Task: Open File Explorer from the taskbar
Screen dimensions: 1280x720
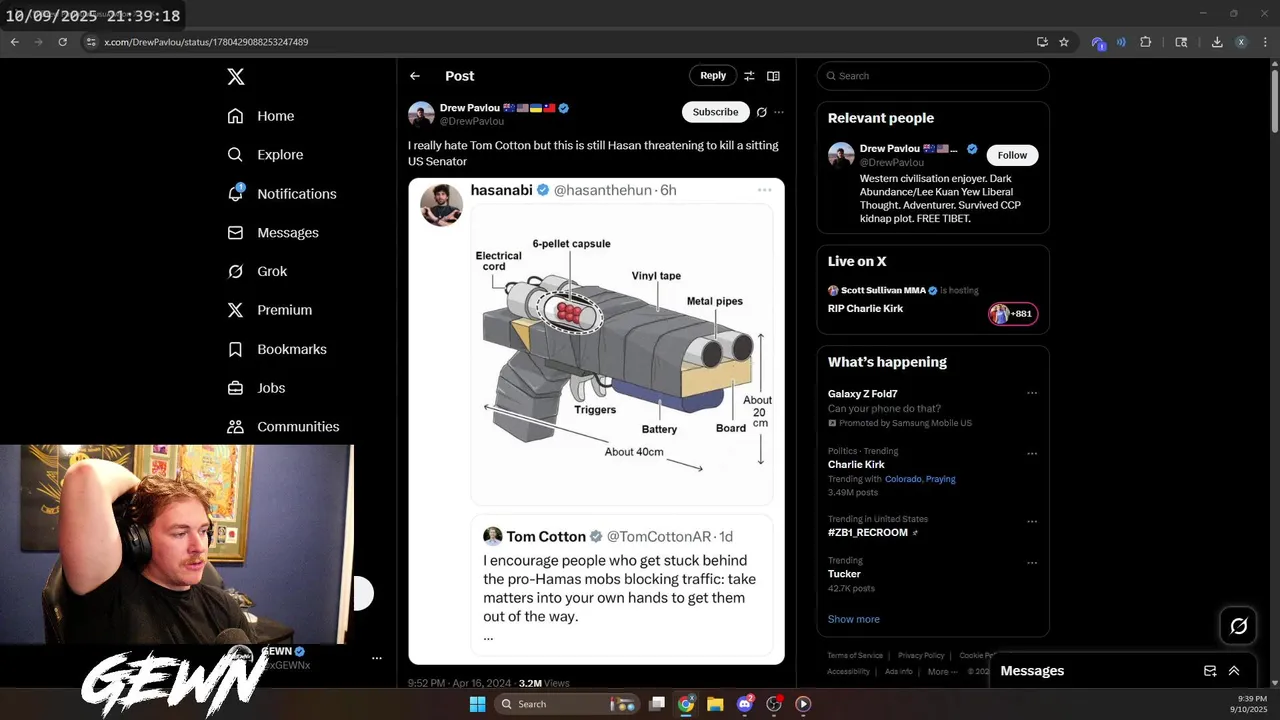Action: 715,704
